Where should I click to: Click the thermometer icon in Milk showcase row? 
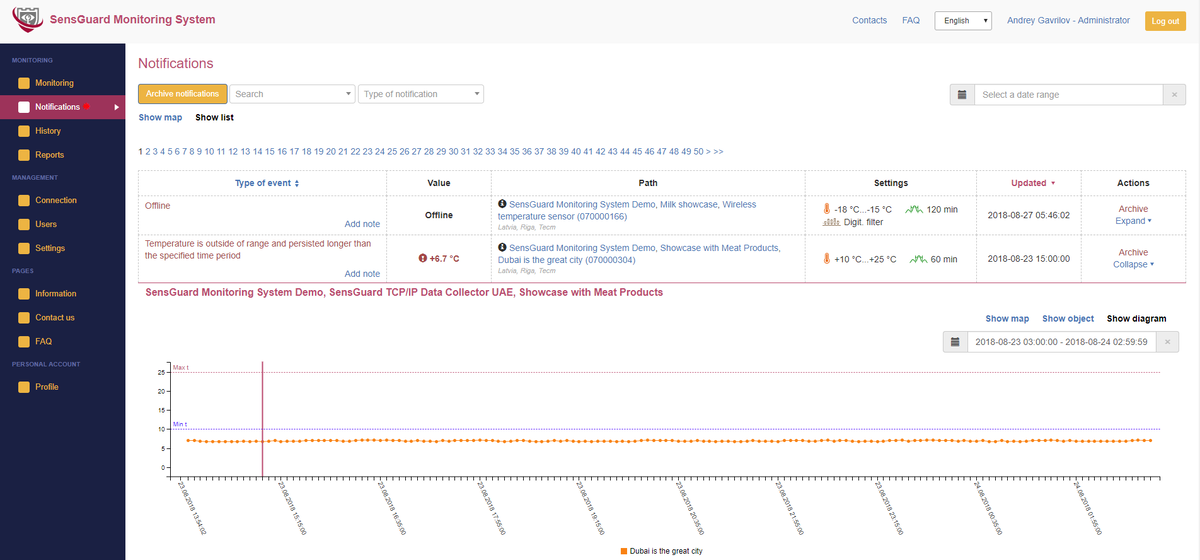coord(827,209)
